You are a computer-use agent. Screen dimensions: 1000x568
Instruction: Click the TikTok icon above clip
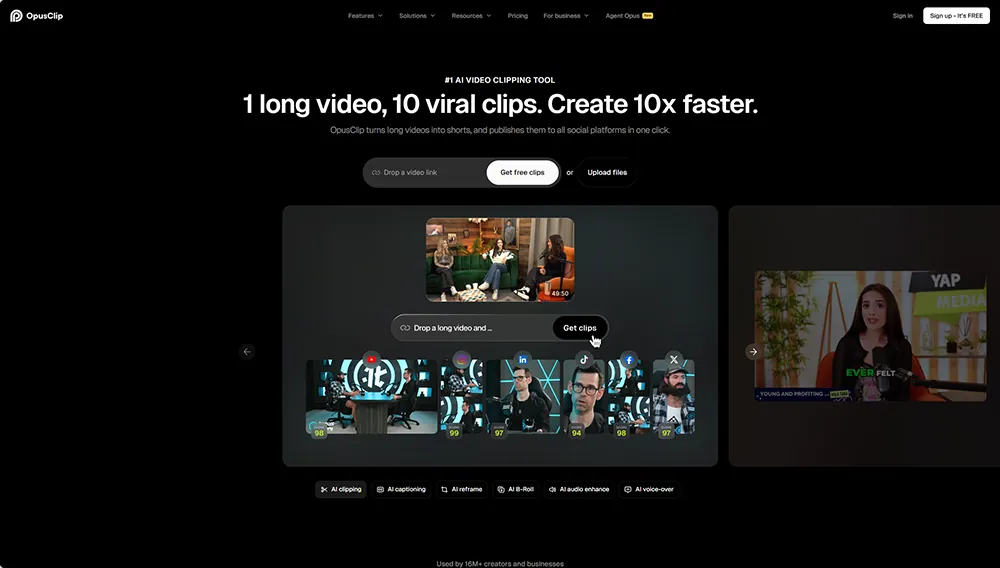pos(584,360)
